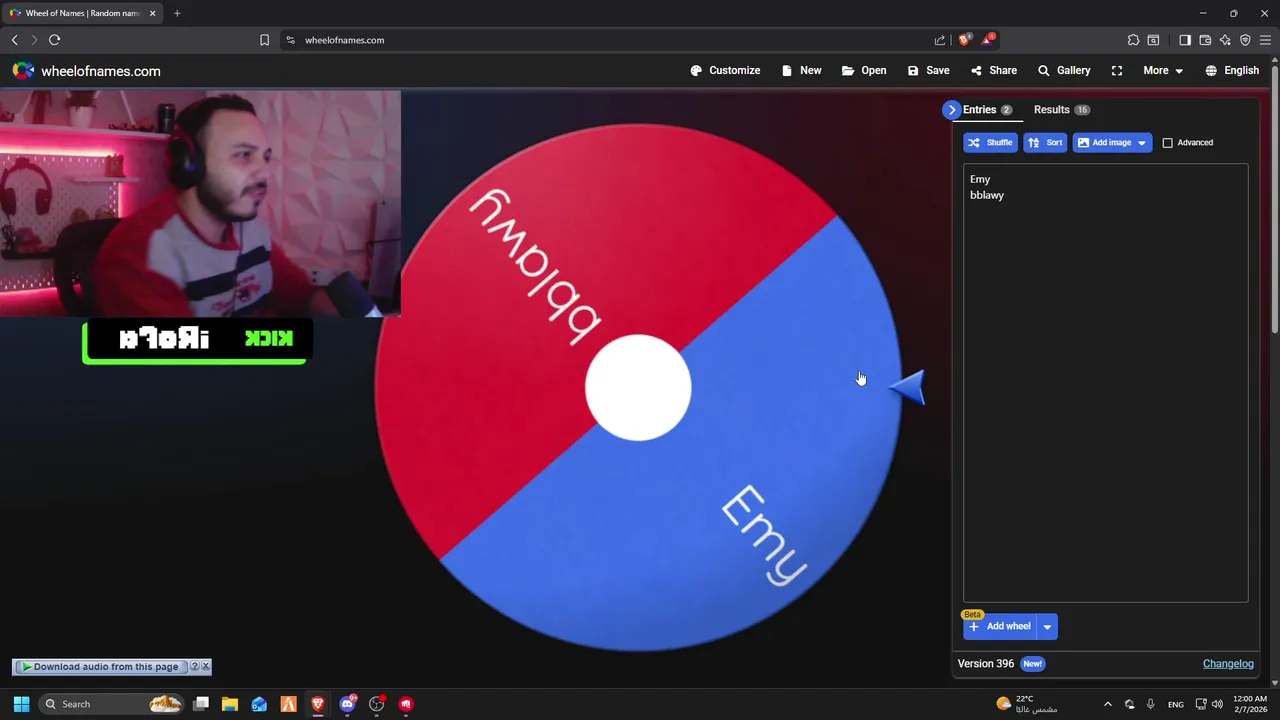
Task: Open the Changelog link
Action: coord(1228,664)
